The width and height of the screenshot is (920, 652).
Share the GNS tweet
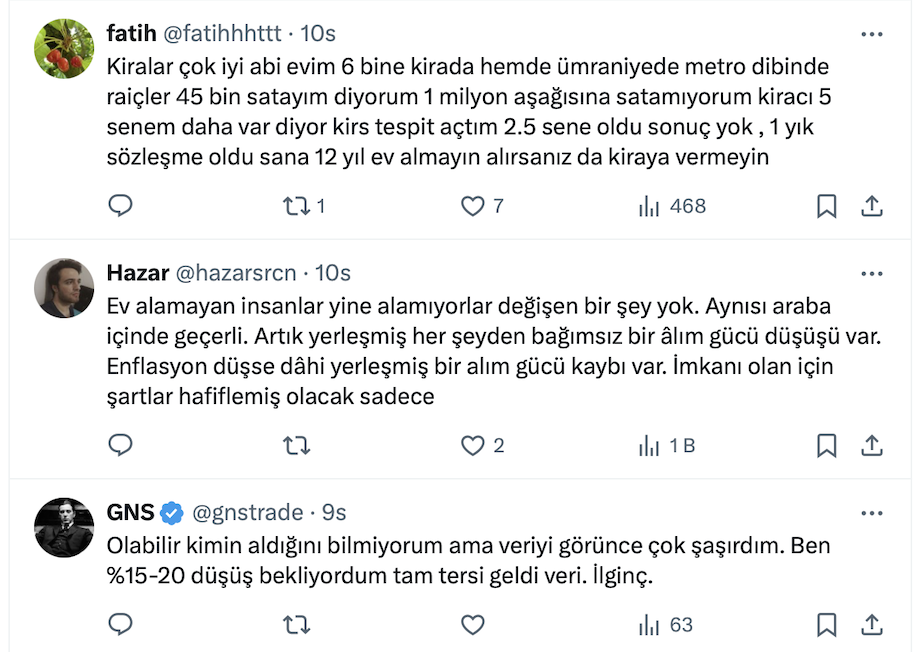tap(871, 625)
